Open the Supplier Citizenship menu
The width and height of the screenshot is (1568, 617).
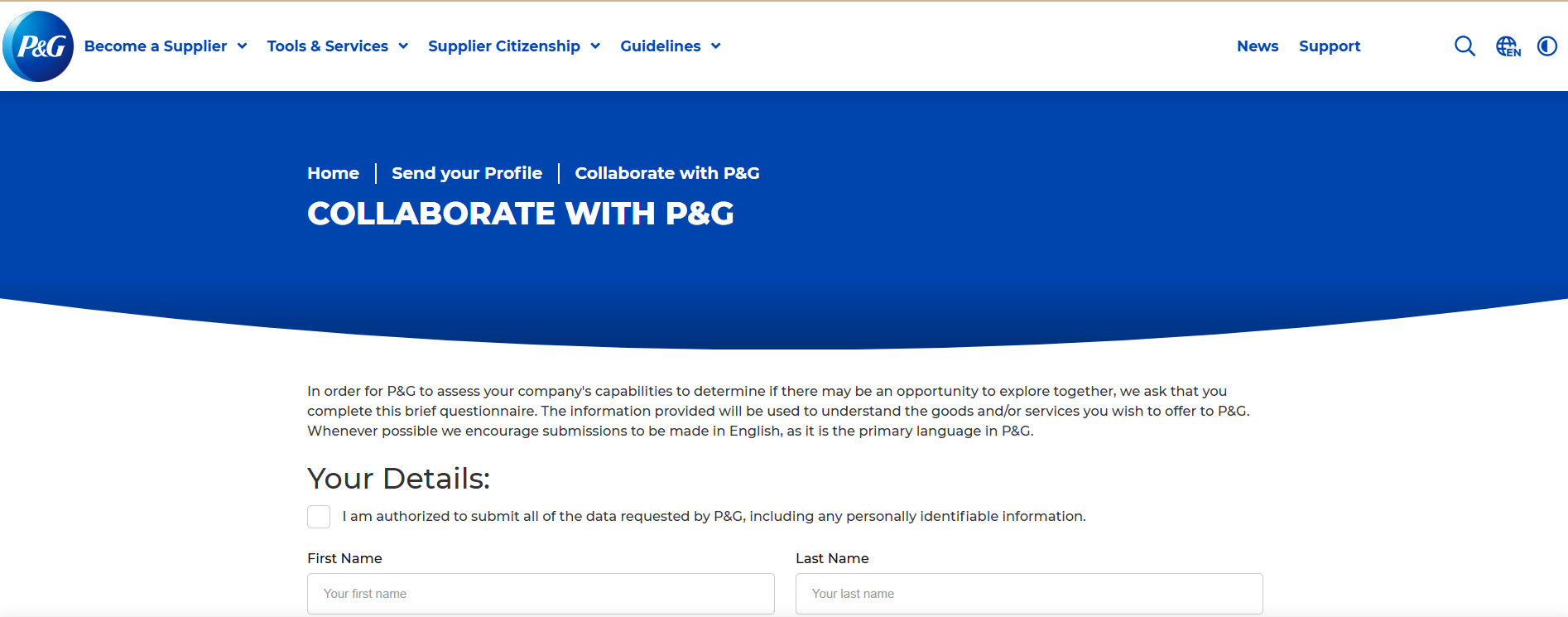coord(503,46)
